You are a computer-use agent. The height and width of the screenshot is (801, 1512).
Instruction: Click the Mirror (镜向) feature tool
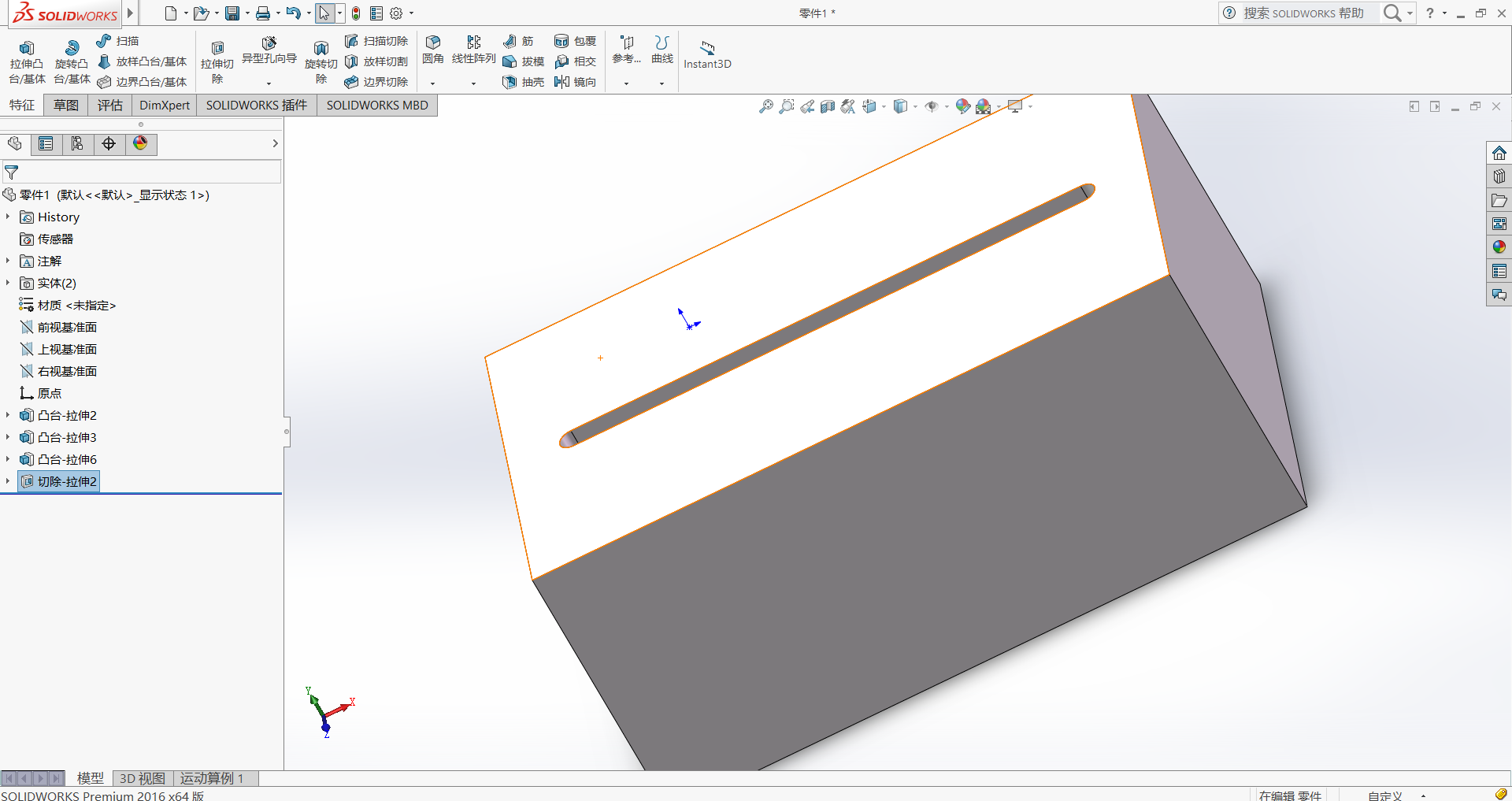tap(576, 82)
